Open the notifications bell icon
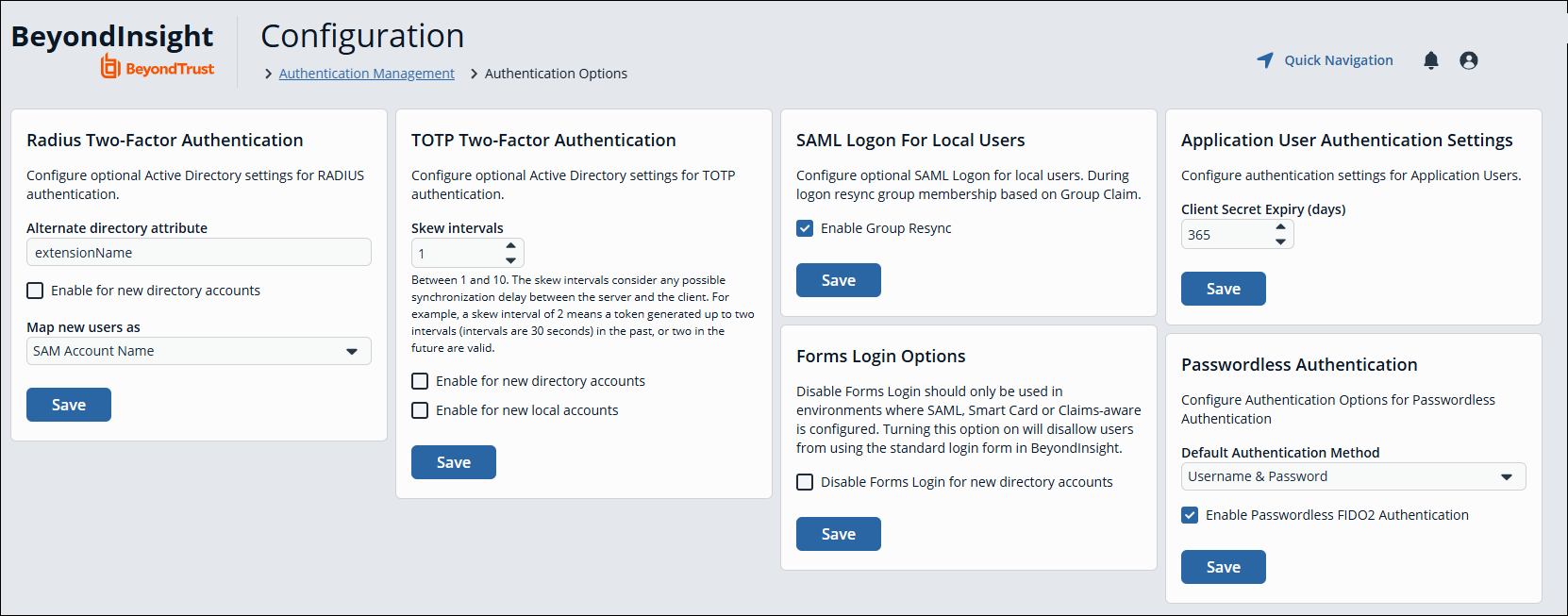 tap(1431, 60)
